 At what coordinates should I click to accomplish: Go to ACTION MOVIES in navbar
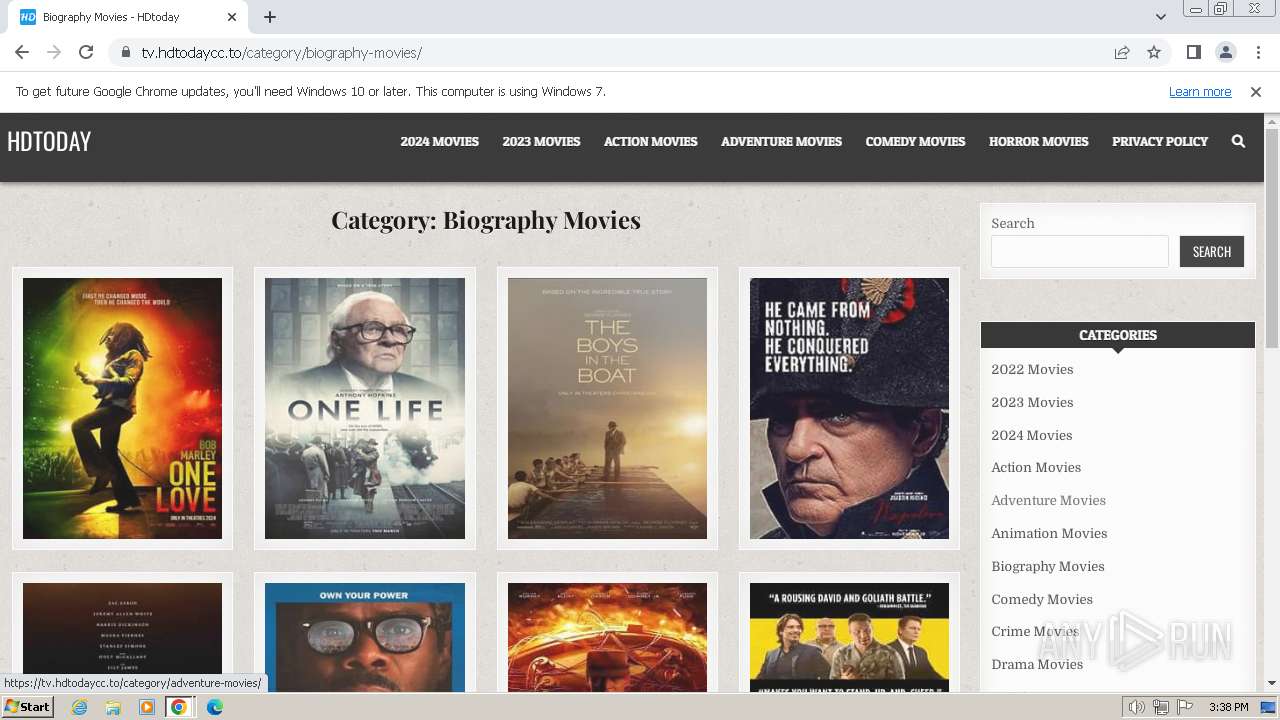[650, 141]
